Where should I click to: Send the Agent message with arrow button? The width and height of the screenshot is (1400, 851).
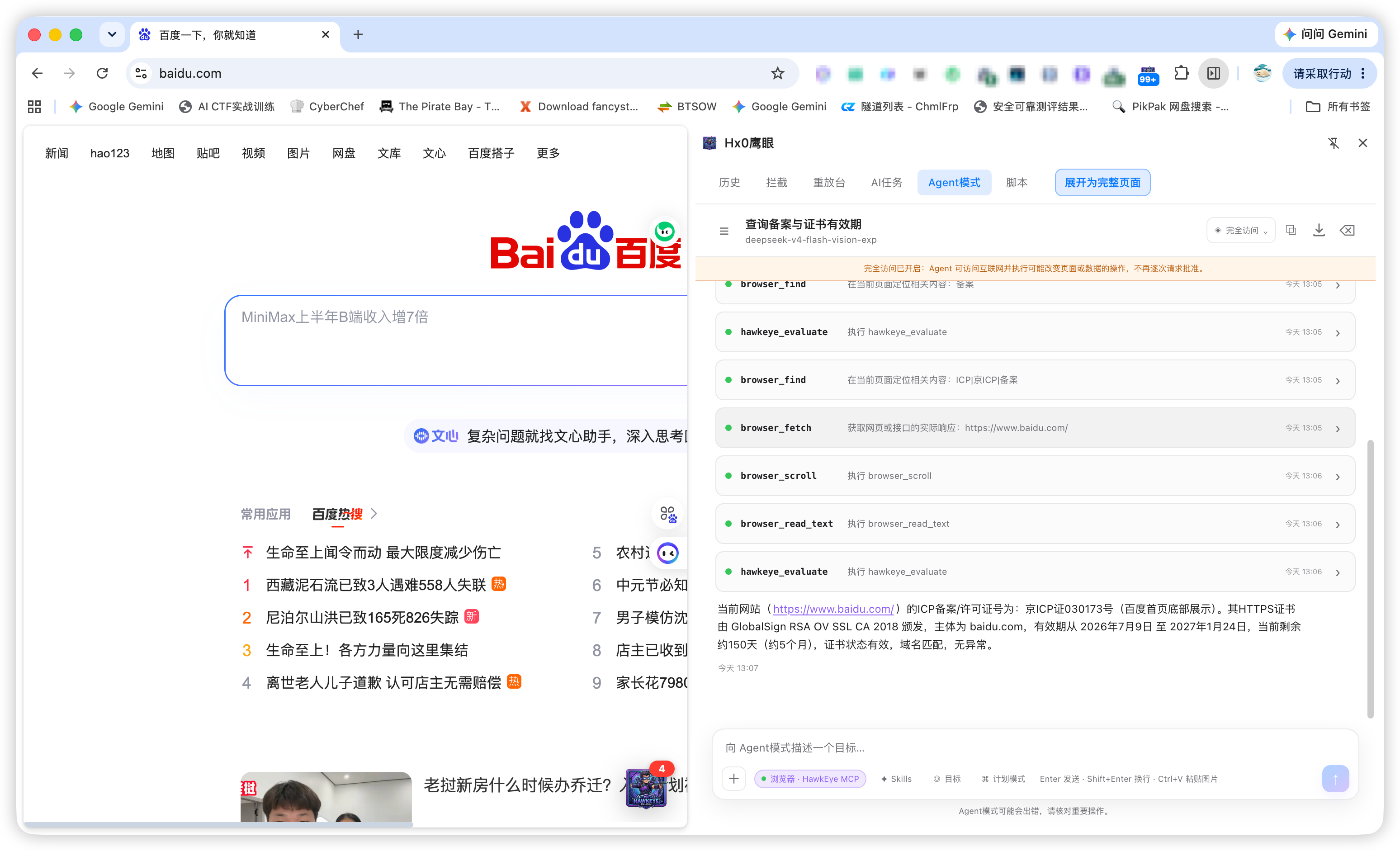[x=1335, y=778]
